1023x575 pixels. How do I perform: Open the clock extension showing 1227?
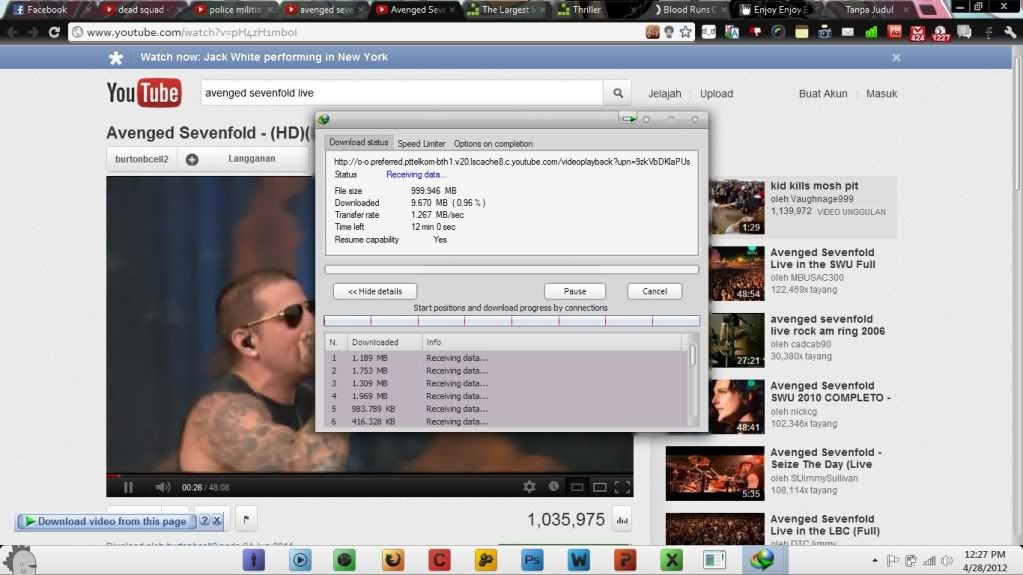tap(941, 33)
